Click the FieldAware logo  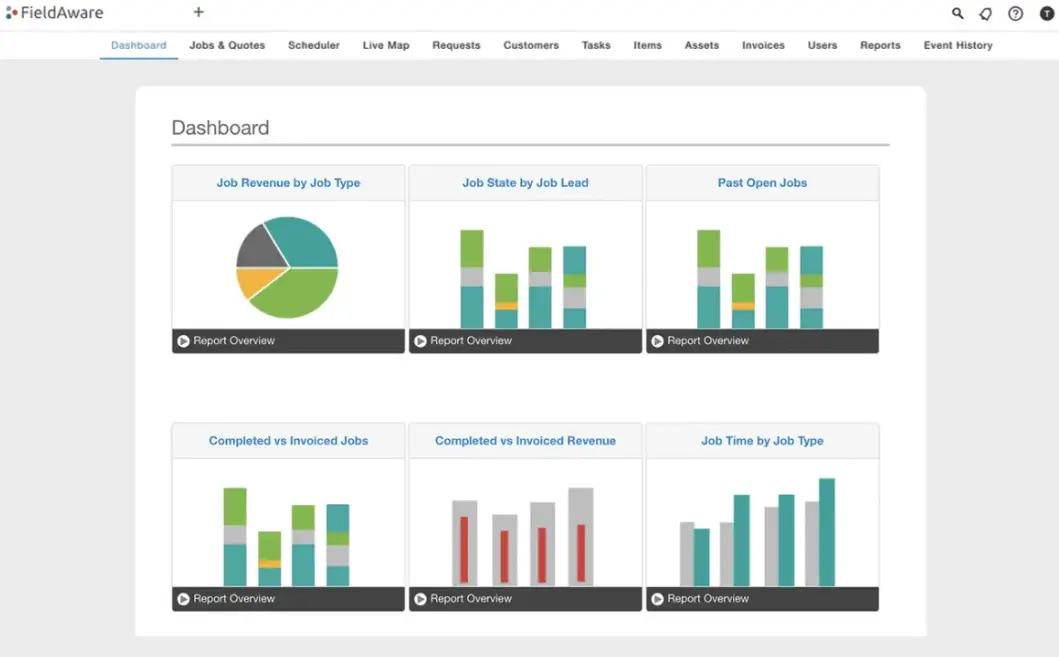[54, 12]
